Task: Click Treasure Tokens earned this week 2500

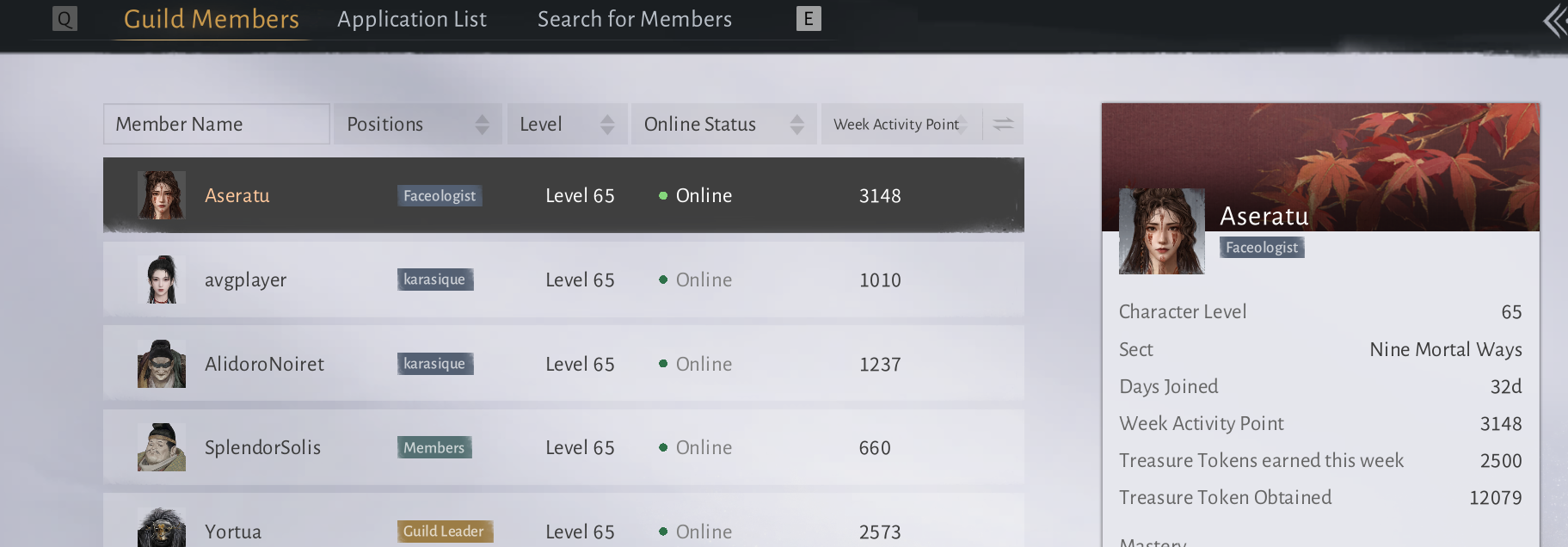Action: [1501, 460]
